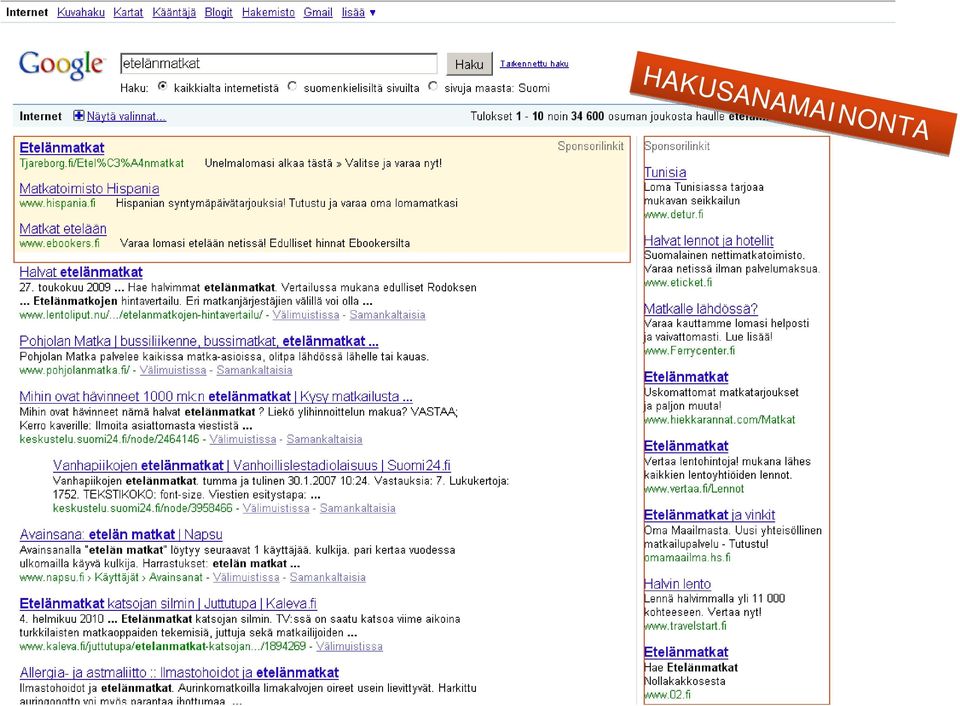Open Etelänmatkat ad from vertaa.fi
This screenshot has width=960, height=706.
(x=686, y=446)
